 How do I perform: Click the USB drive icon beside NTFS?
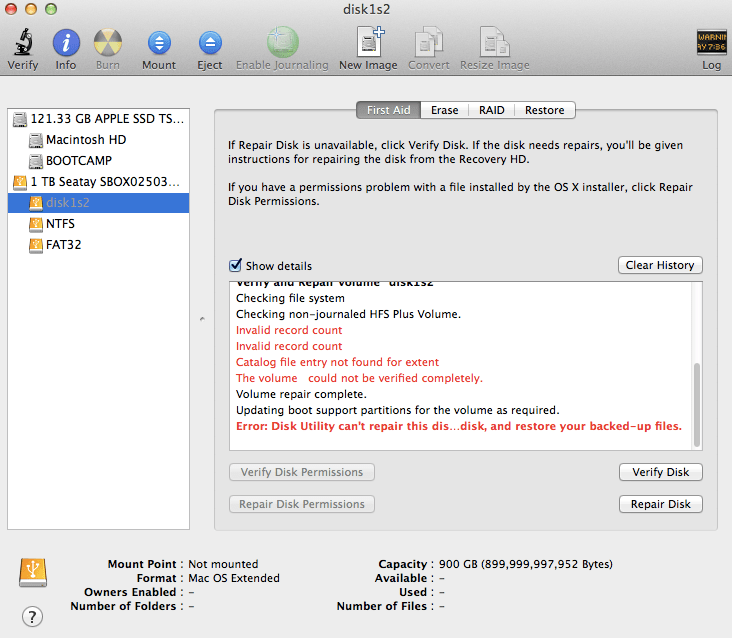[x=36, y=224]
